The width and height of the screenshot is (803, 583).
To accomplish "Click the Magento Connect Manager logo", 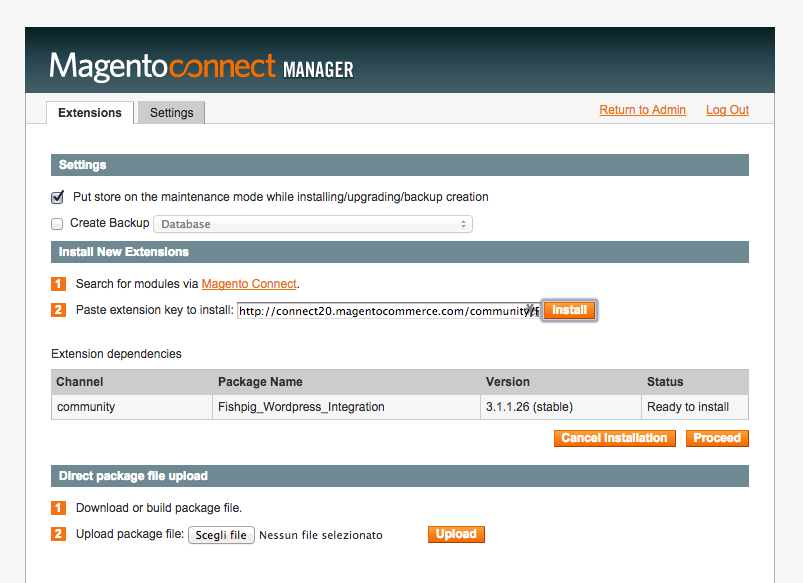I will point(201,67).
